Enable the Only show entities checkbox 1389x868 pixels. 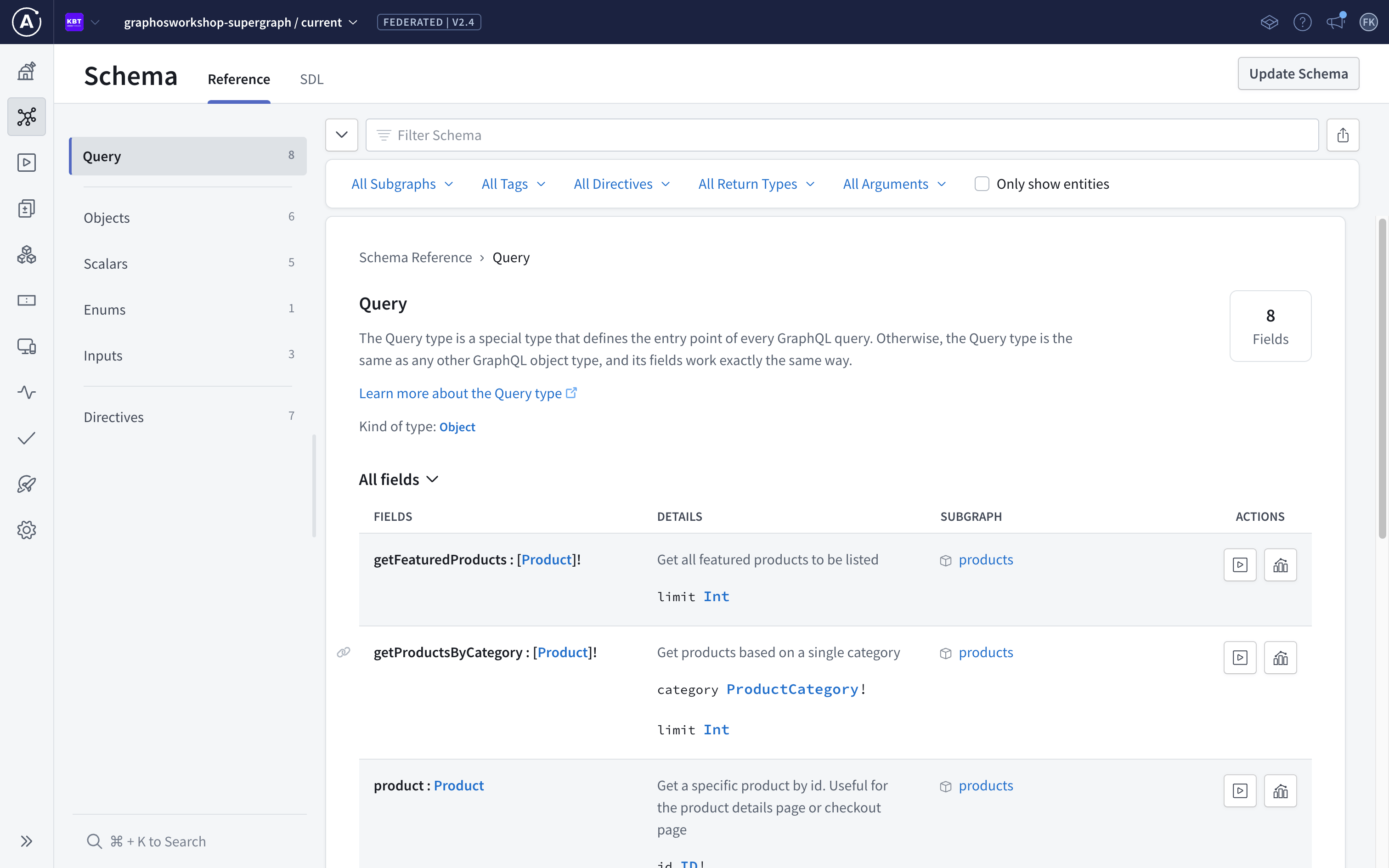point(982,183)
